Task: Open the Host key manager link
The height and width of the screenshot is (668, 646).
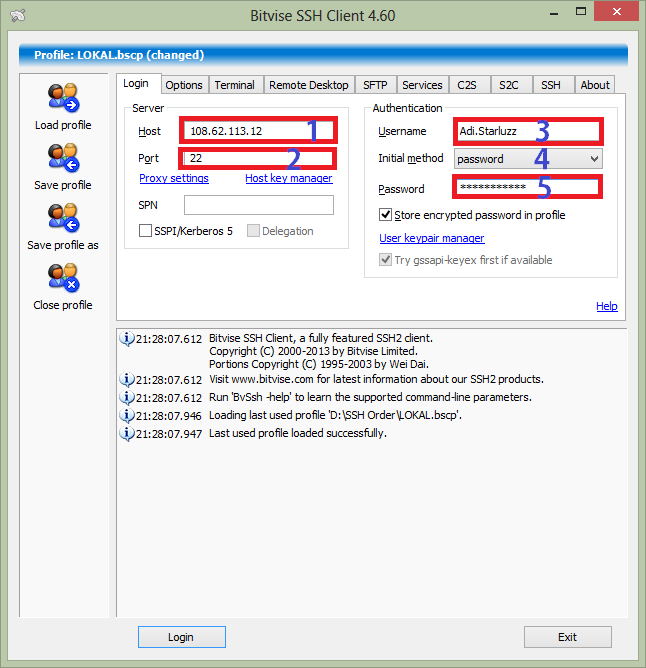Action: click(289, 178)
